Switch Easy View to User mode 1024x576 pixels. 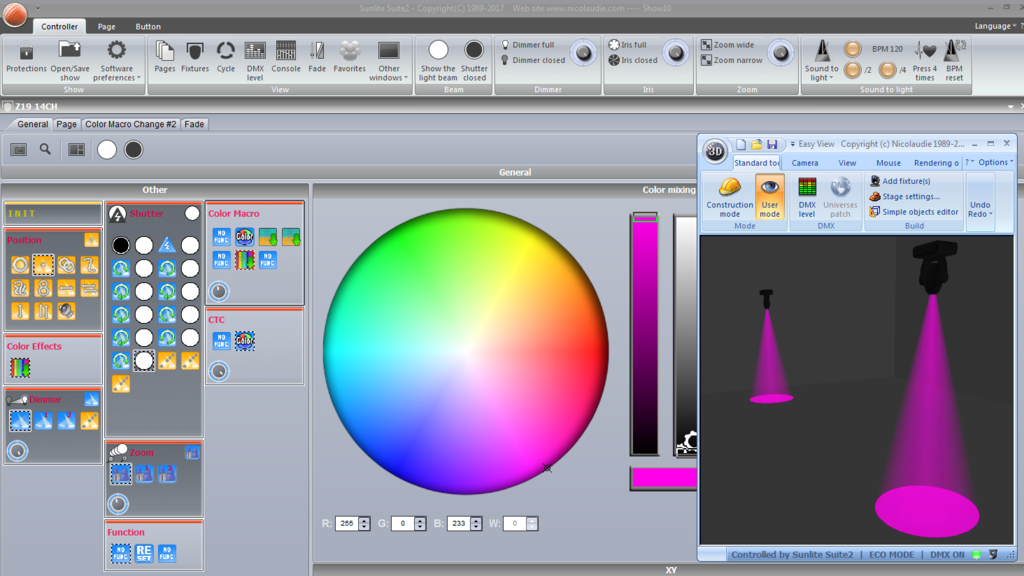coord(769,197)
